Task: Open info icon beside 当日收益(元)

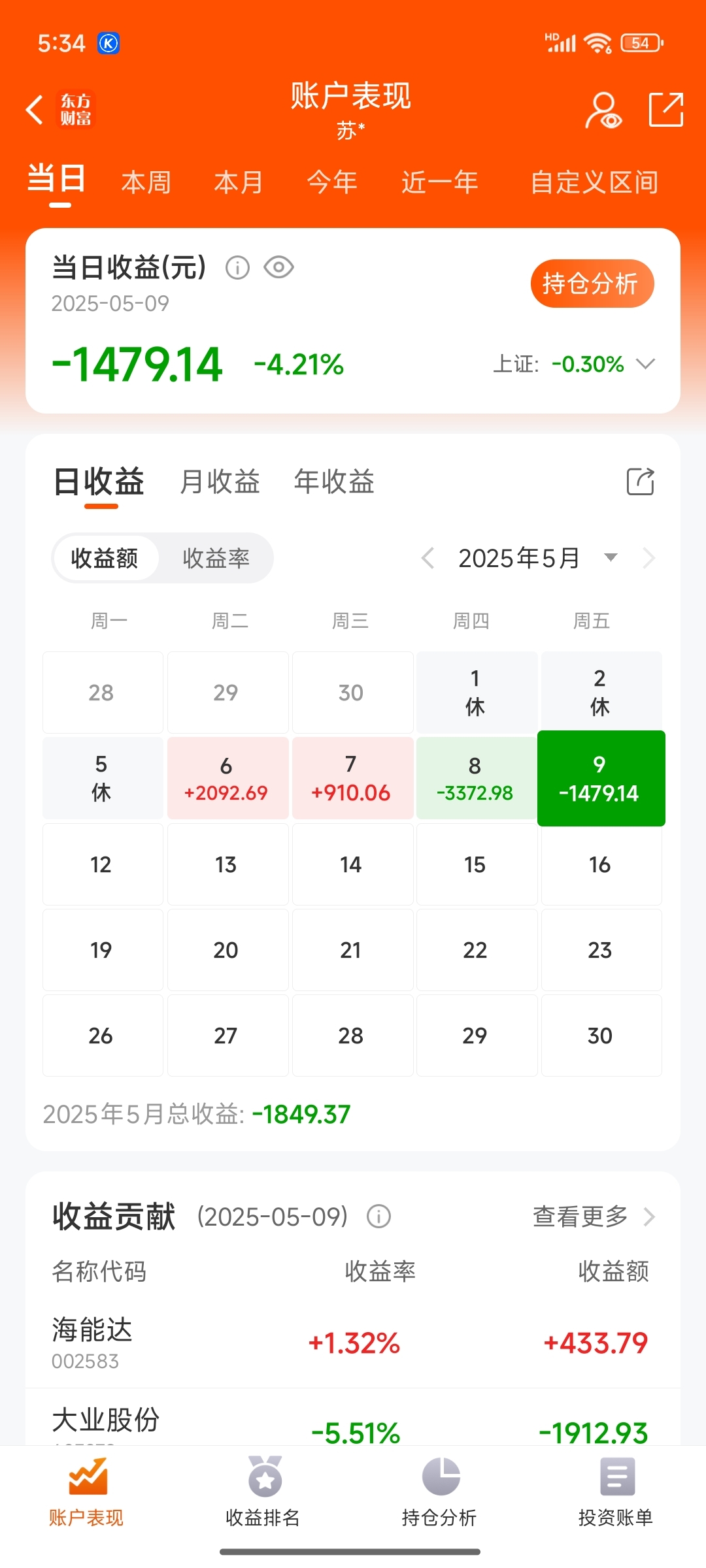Action: click(237, 267)
